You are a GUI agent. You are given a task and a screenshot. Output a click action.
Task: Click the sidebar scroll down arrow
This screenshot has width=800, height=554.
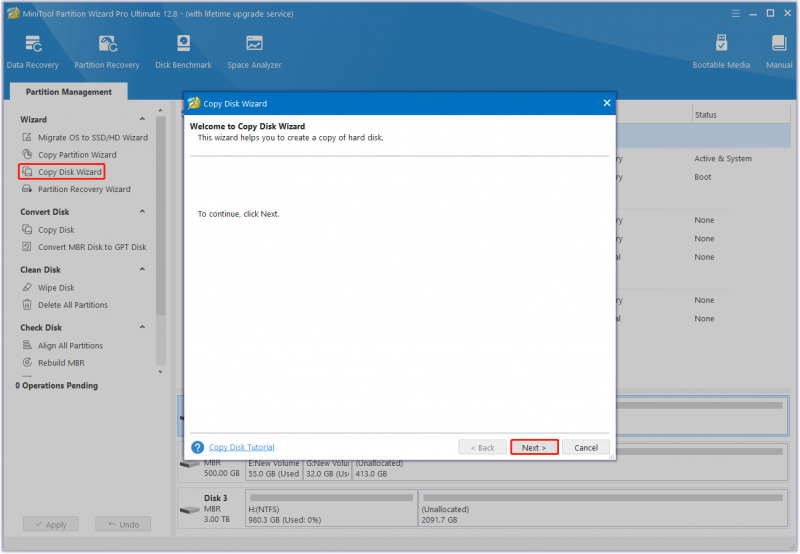[160, 372]
